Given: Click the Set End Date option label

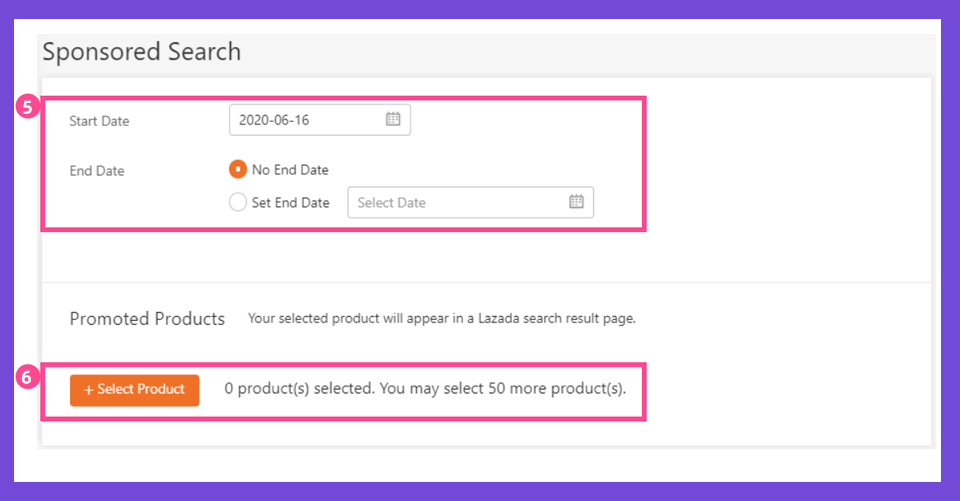Looking at the screenshot, I should tap(291, 203).
